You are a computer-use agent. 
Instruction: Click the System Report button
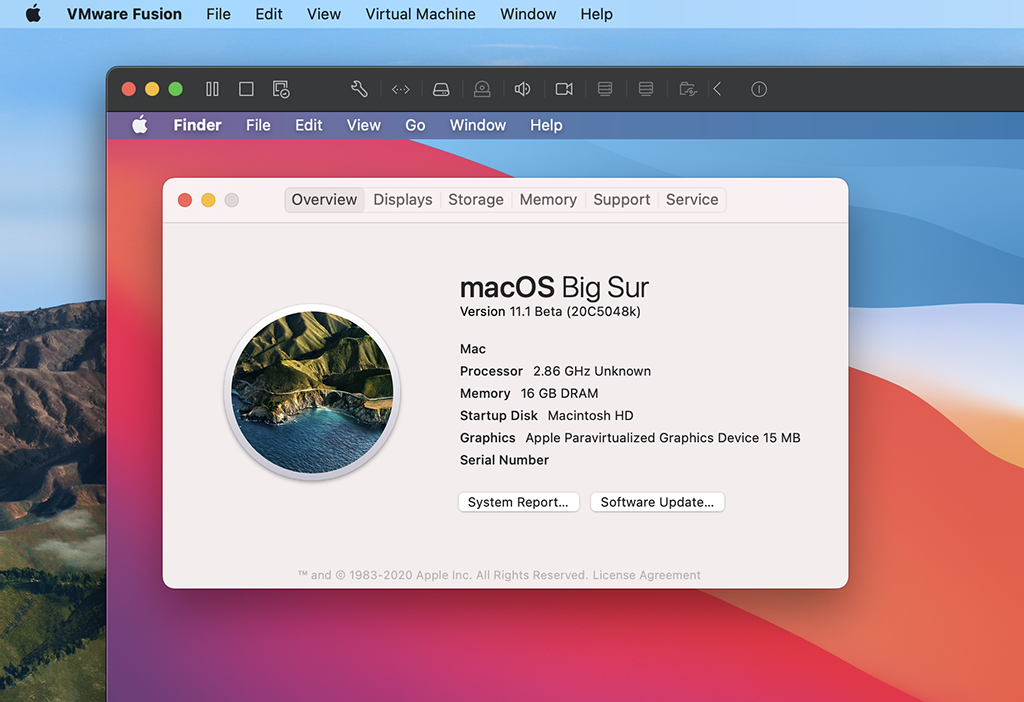pos(518,501)
